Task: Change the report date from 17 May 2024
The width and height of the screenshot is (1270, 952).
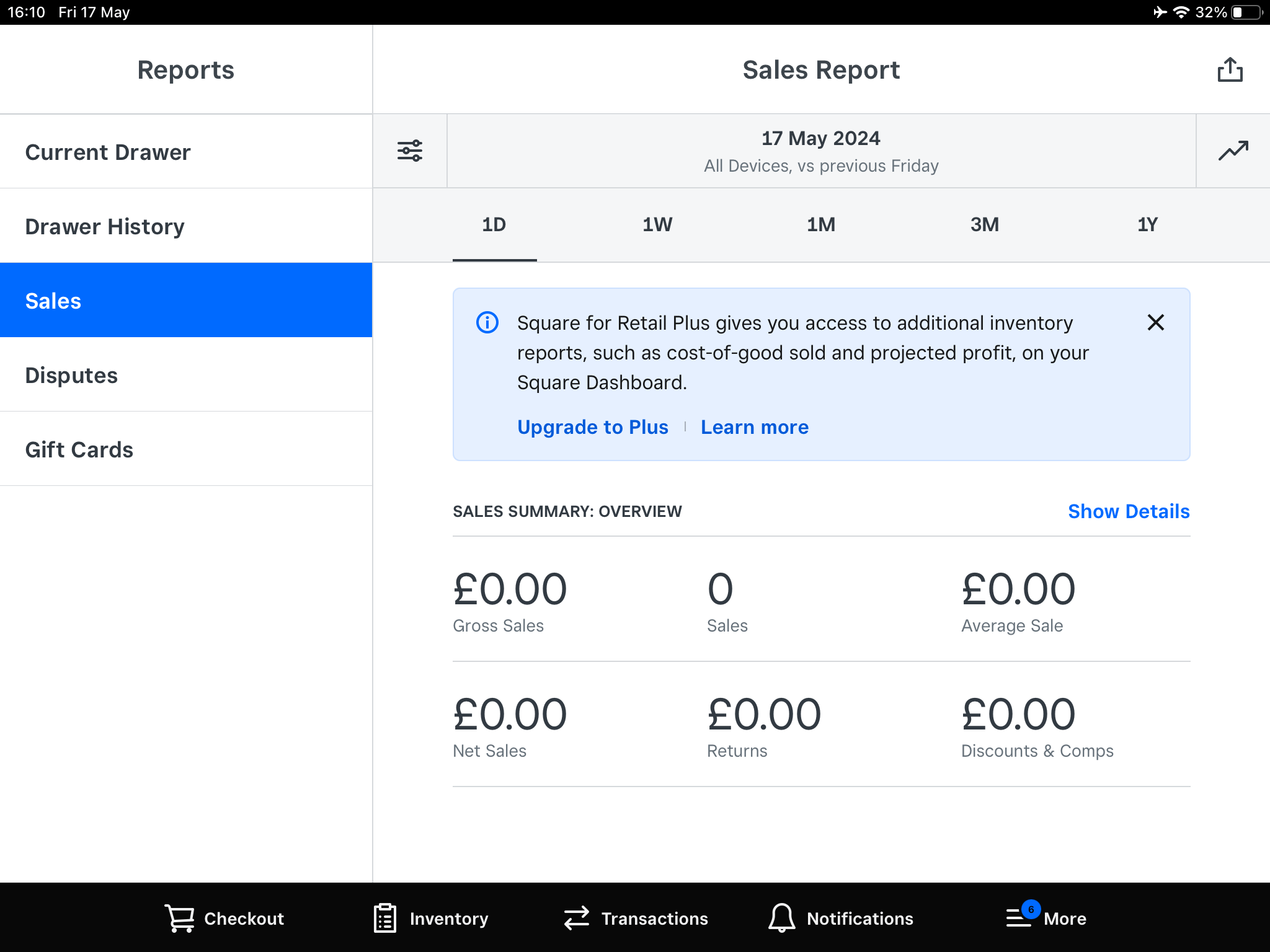Action: [x=821, y=150]
